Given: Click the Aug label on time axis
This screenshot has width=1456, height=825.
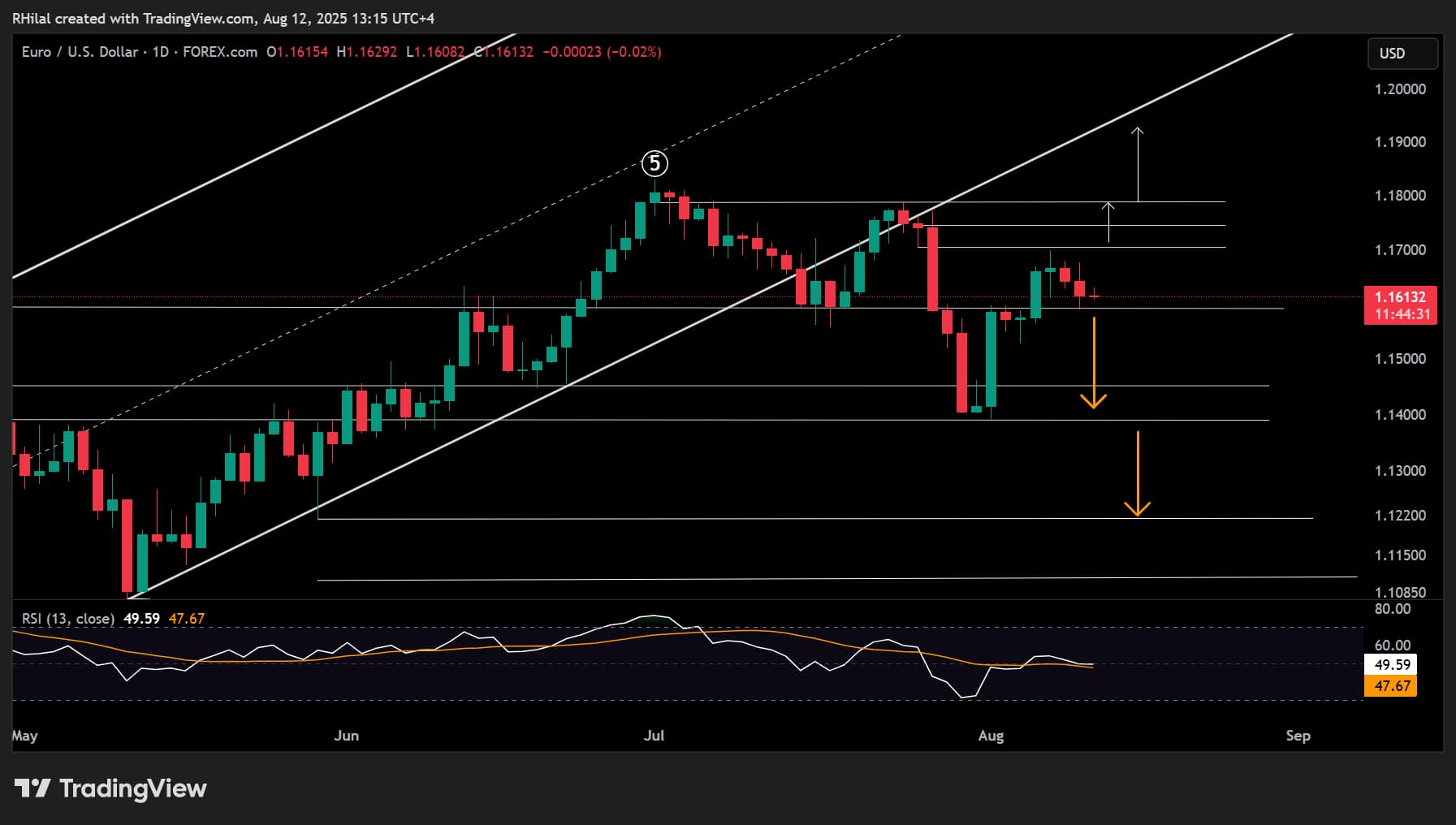Looking at the screenshot, I should click(991, 736).
